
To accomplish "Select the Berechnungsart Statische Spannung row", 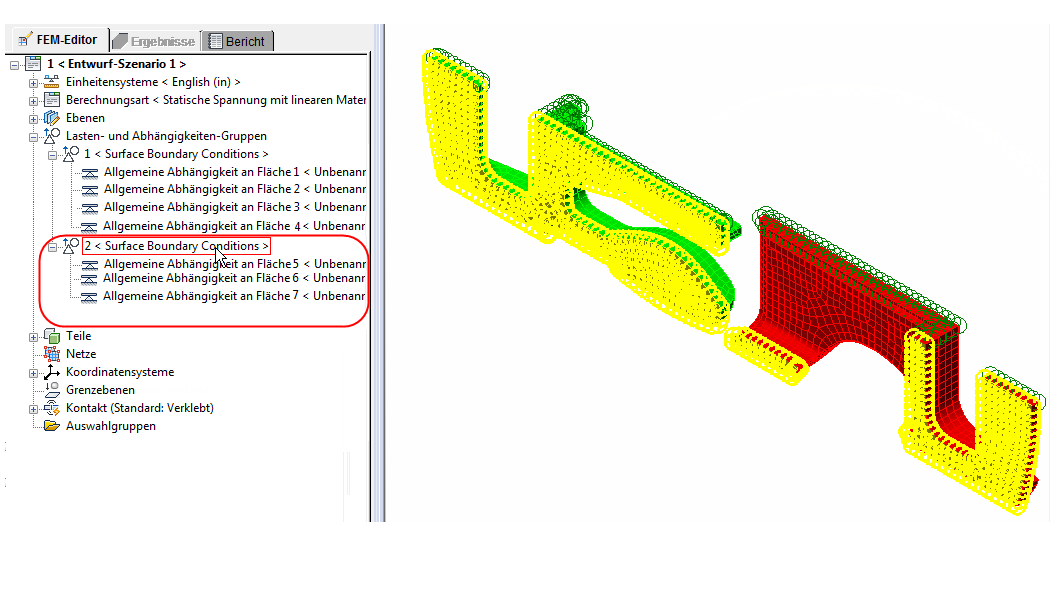I will (216, 100).
